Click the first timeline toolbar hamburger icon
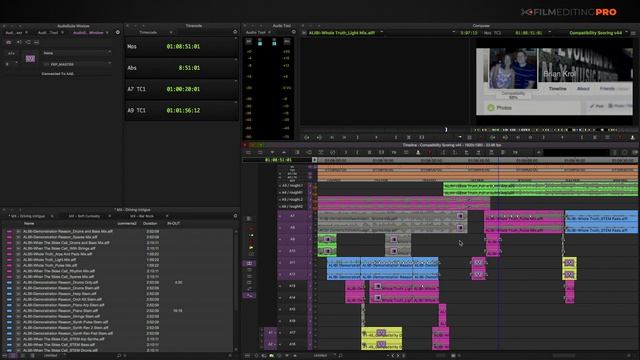This screenshot has height=360, width=640. 248,152
